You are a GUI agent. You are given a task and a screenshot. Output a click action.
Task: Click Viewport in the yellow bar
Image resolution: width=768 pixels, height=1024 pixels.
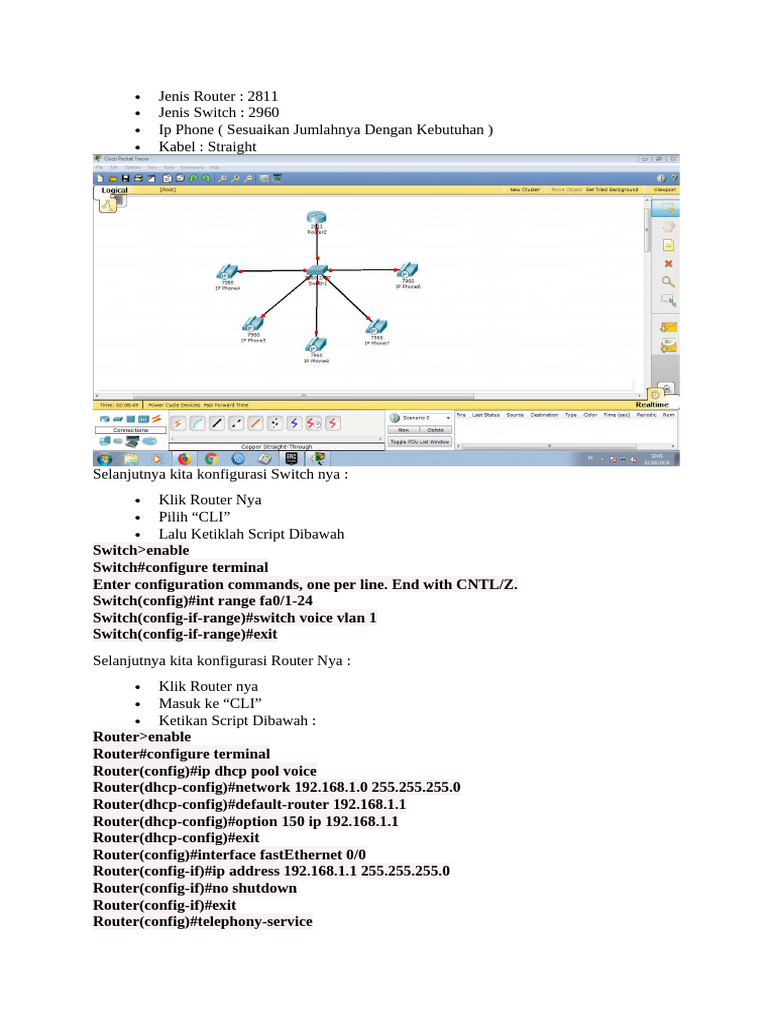point(665,190)
